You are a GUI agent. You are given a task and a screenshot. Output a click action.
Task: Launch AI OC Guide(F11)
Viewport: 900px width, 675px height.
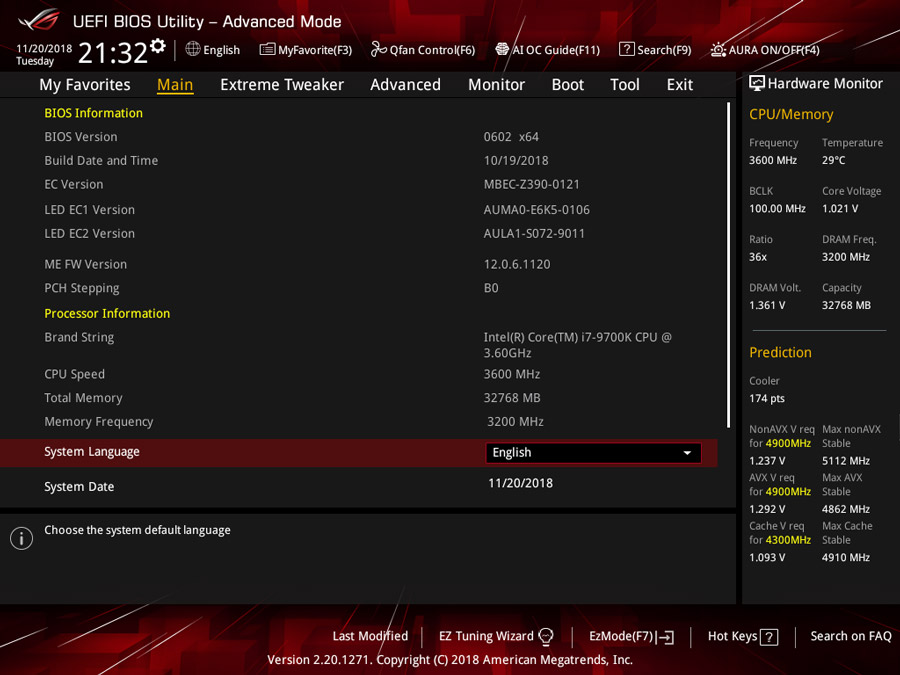(x=548, y=50)
